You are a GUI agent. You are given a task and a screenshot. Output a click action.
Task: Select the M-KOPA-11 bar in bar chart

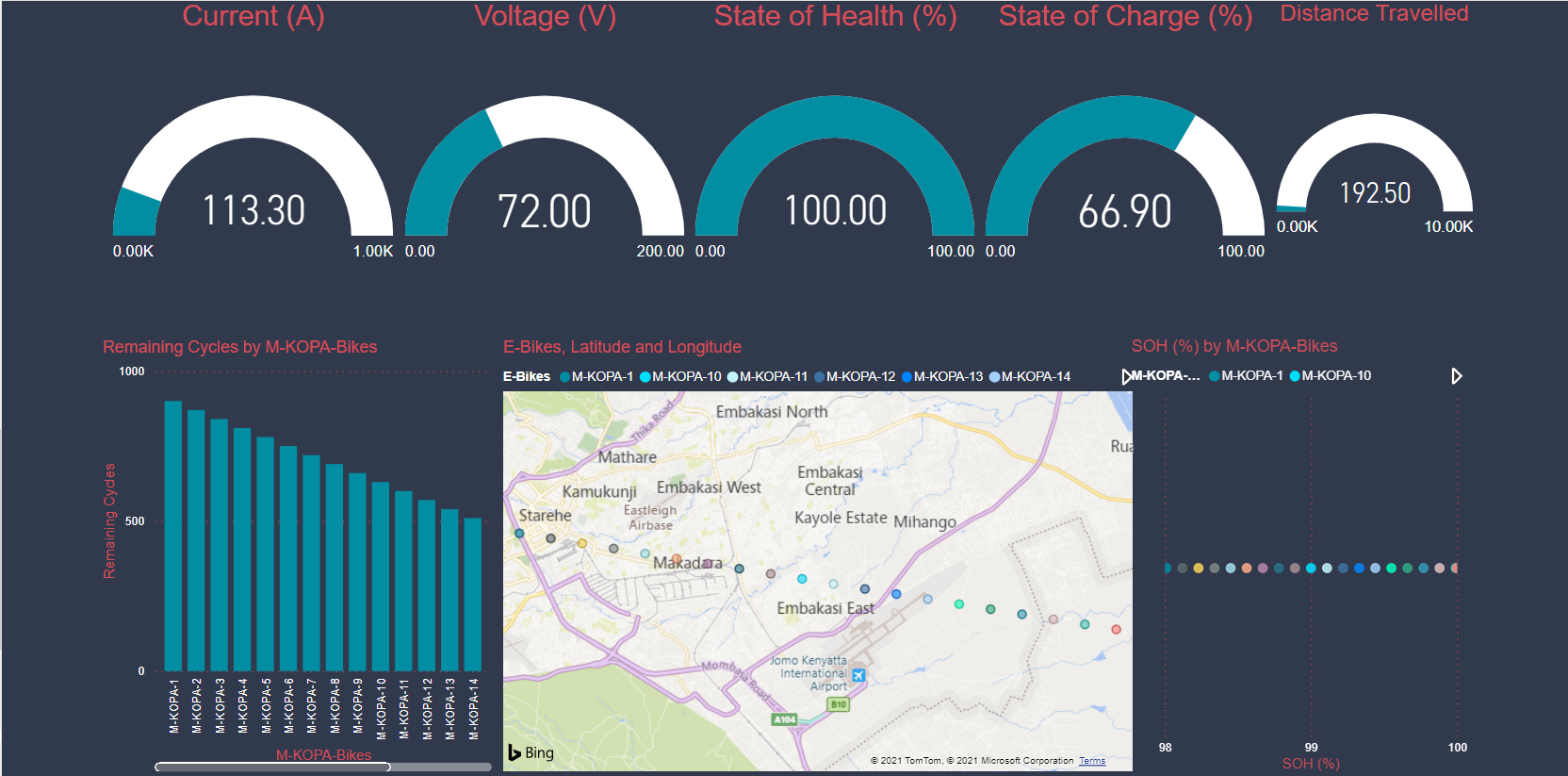(x=403, y=581)
